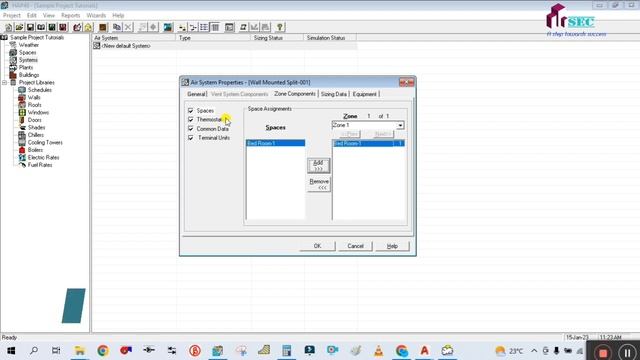Screen dimensions: 640x360
Task: Click OK in Air System Properties
Action: [317, 246]
